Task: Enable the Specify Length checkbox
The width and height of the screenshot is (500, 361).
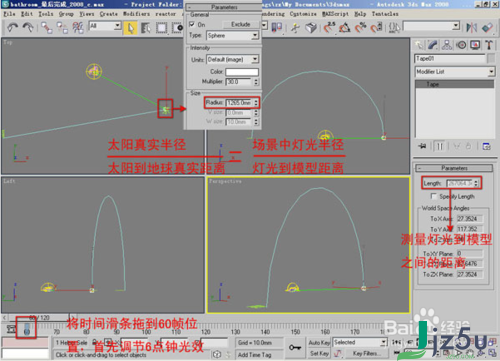Action: pyautogui.click(x=434, y=196)
